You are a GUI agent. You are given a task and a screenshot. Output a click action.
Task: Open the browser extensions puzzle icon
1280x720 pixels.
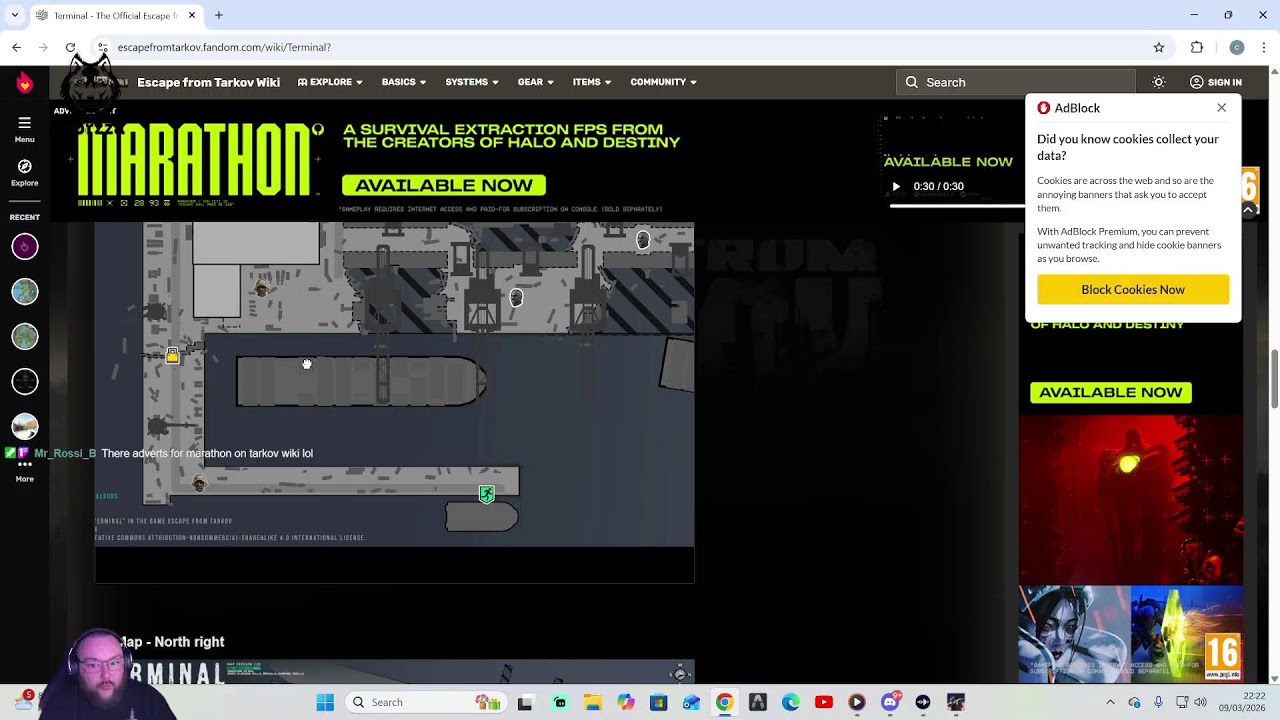[1197, 47]
